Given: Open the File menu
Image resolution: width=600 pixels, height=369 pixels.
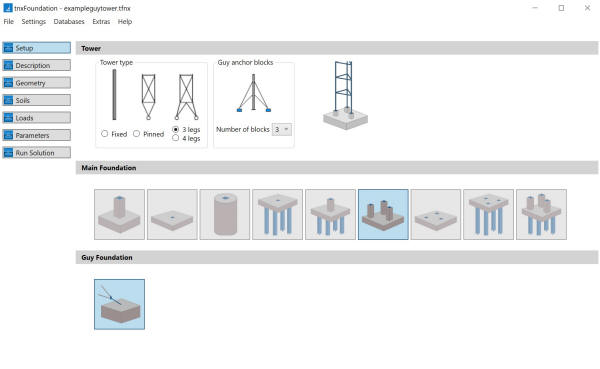Looking at the screenshot, I should 8,22.
